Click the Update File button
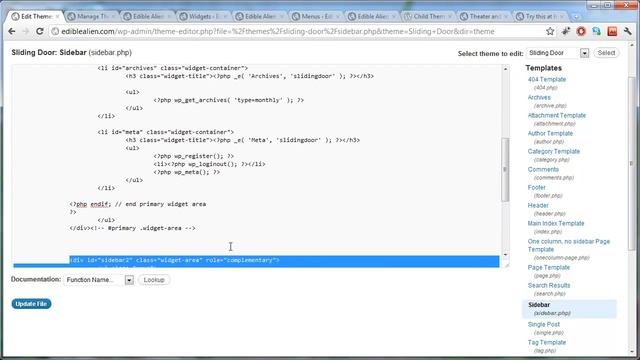The width and height of the screenshot is (640, 360). coord(31,304)
